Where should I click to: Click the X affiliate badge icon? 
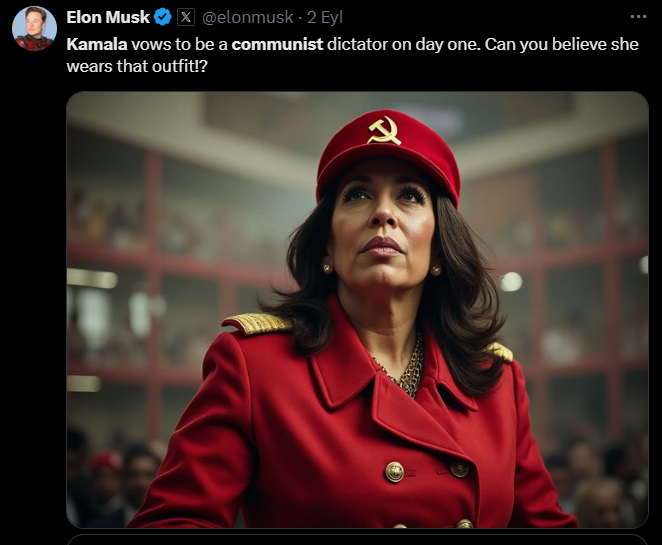click(x=186, y=17)
